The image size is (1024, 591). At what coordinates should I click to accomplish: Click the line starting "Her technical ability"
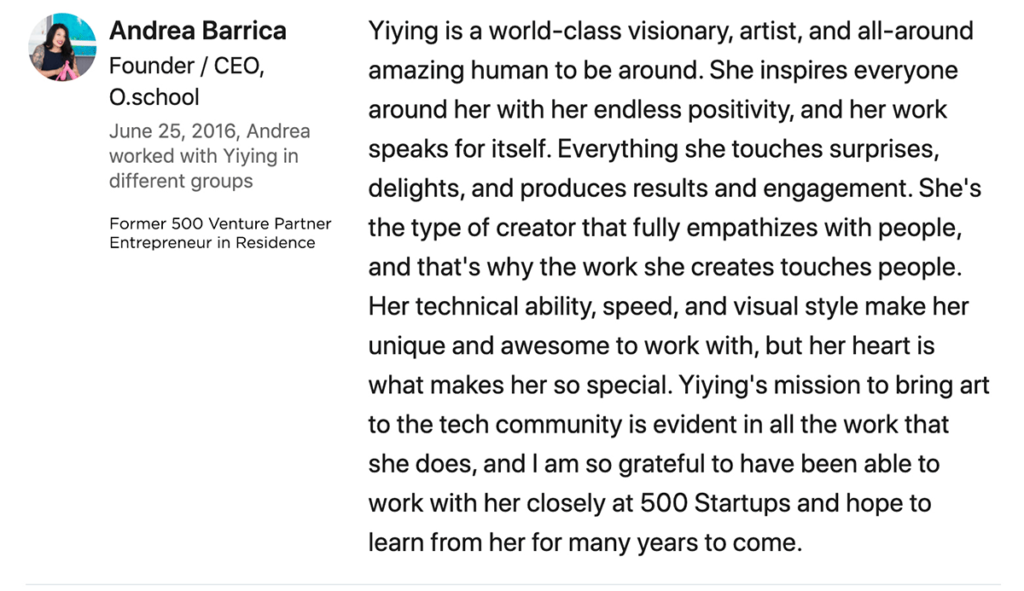[668, 306]
